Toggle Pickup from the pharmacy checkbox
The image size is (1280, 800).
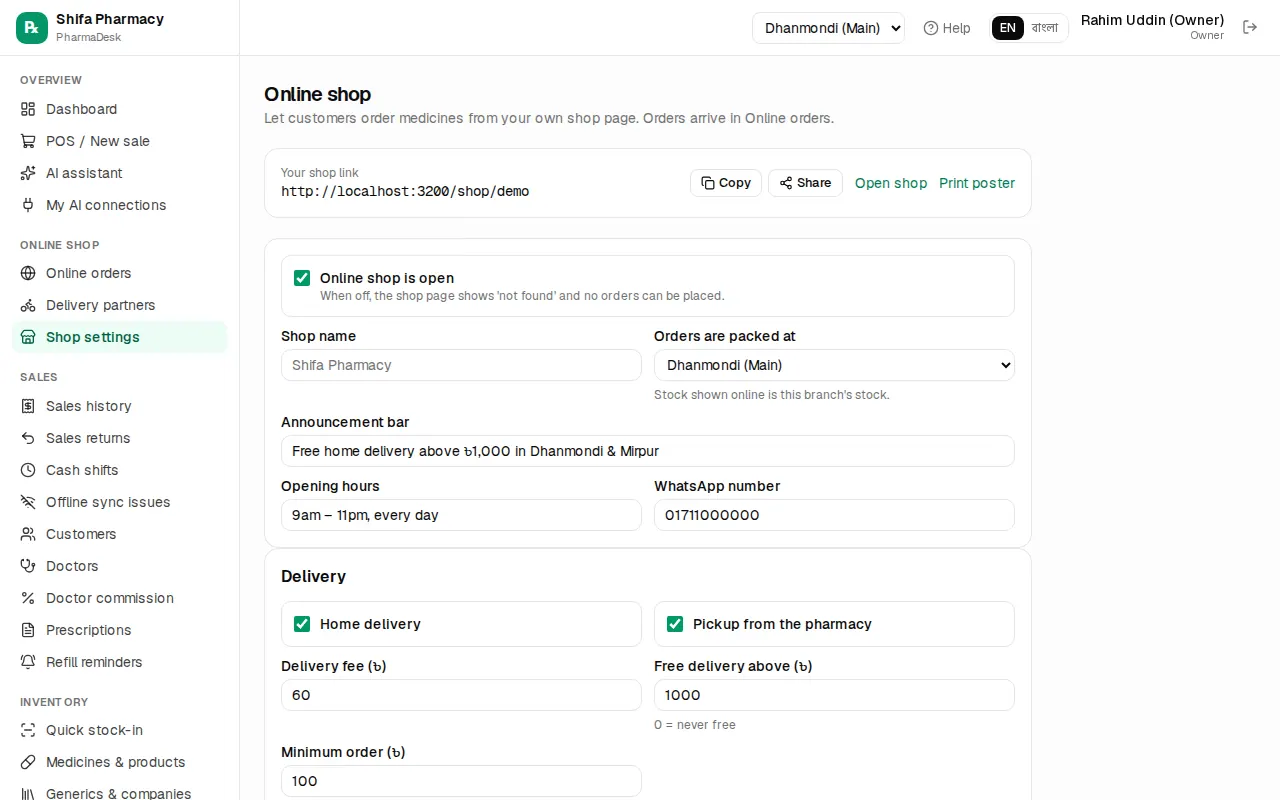click(675, 624)
